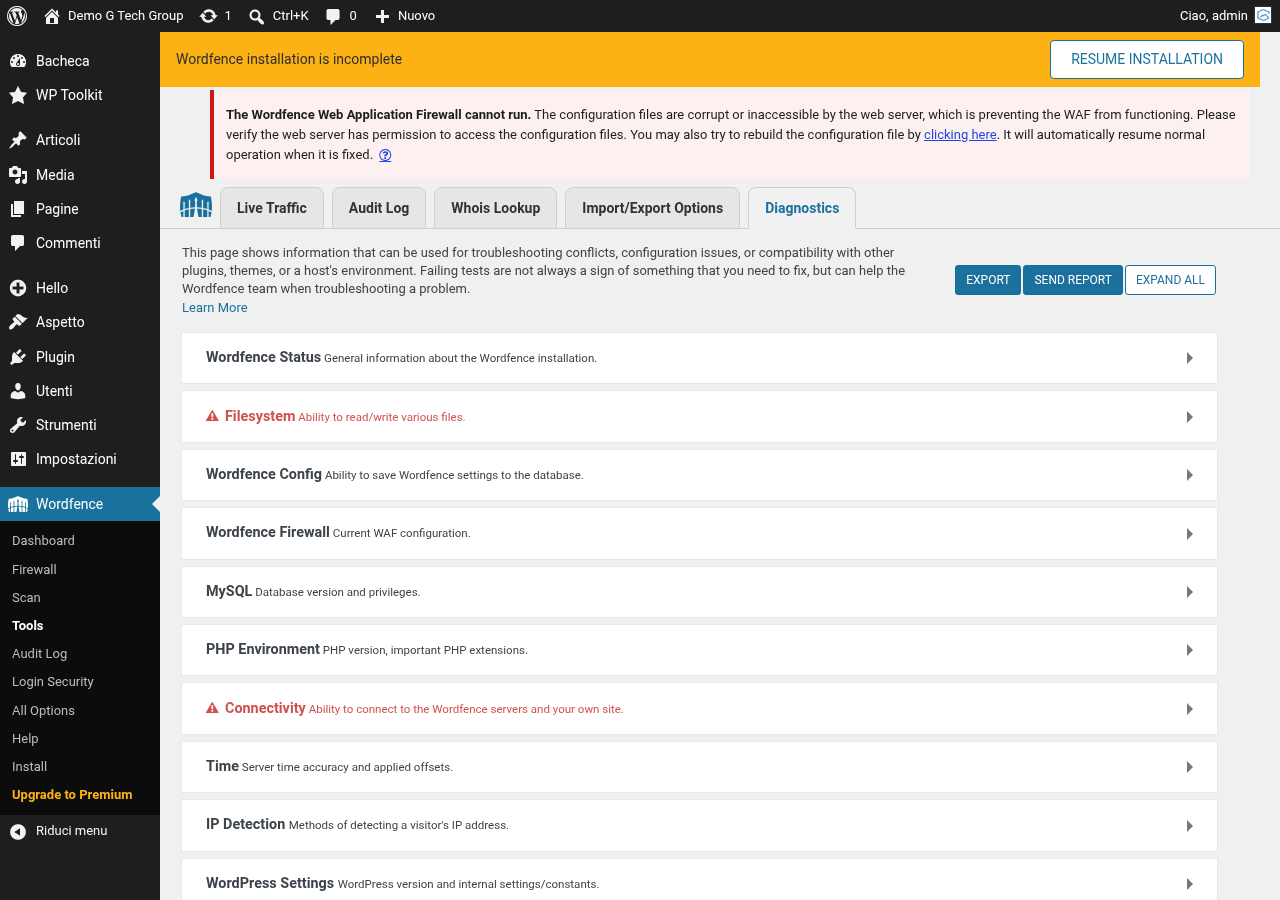Open the comments bubble in admin bar

[334, 16]
